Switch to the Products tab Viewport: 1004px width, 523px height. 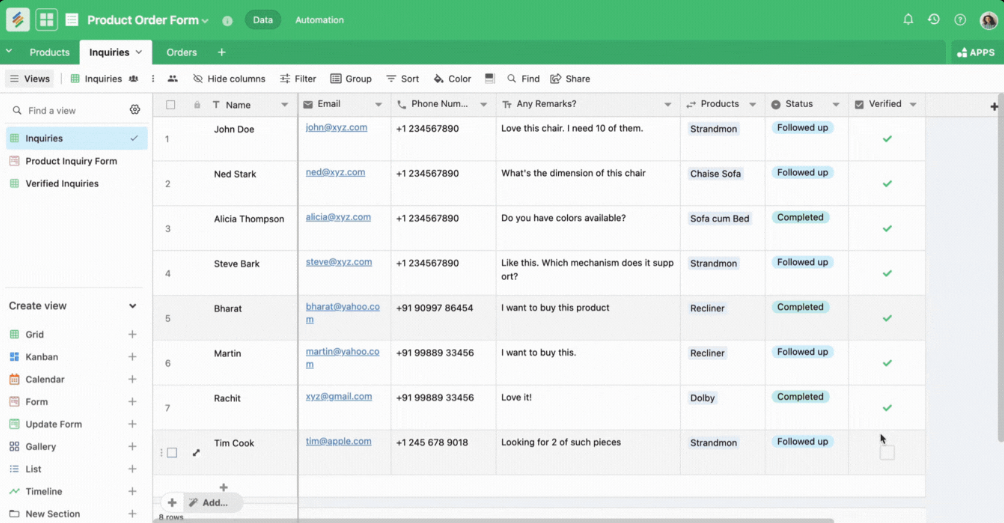pyautogui.click(x=49, y=52)
